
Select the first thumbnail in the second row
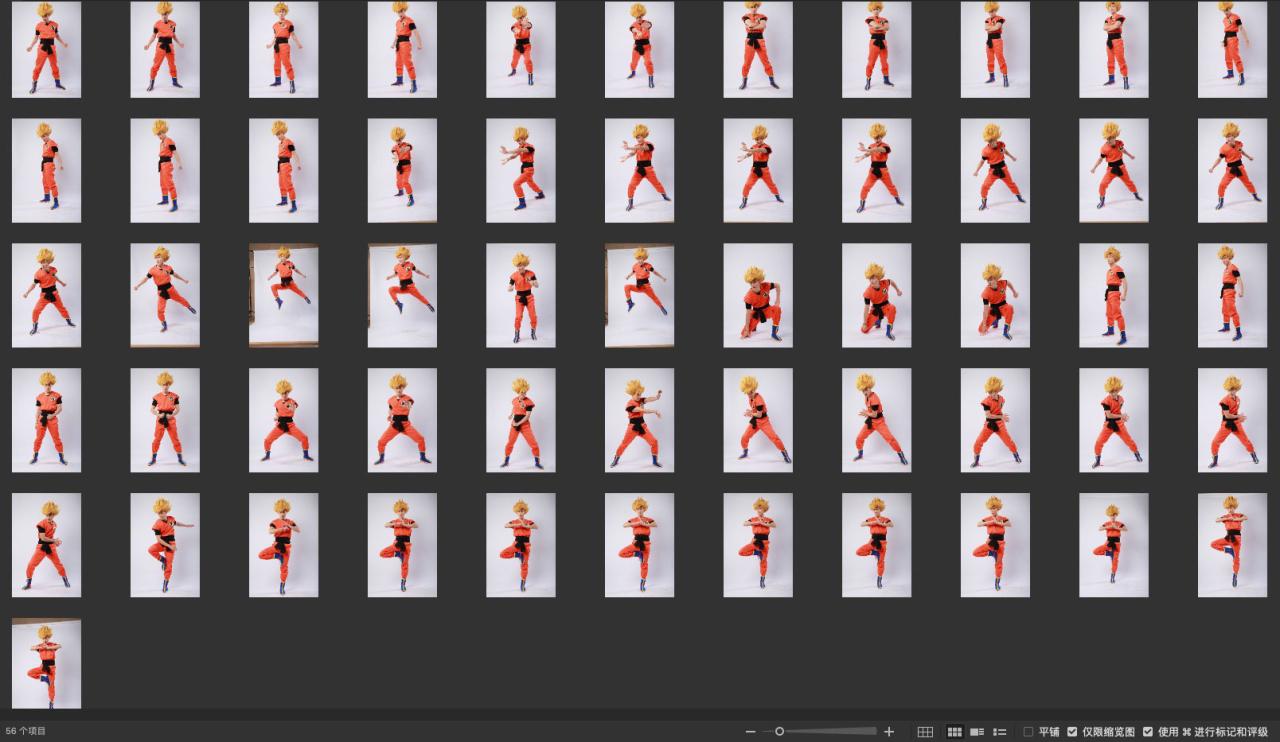46,170
